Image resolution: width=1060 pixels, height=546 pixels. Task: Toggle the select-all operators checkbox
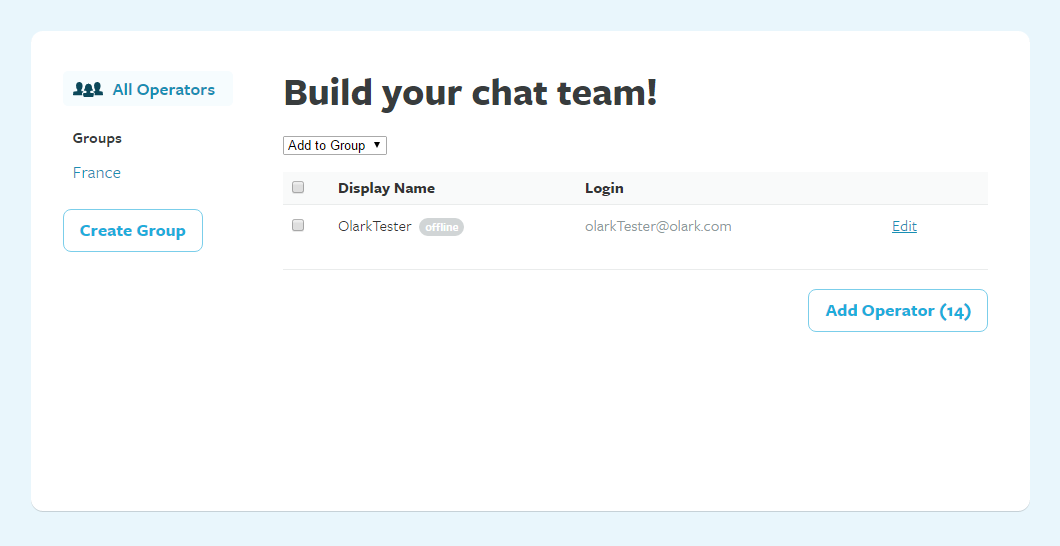click(x=298, y=187)
